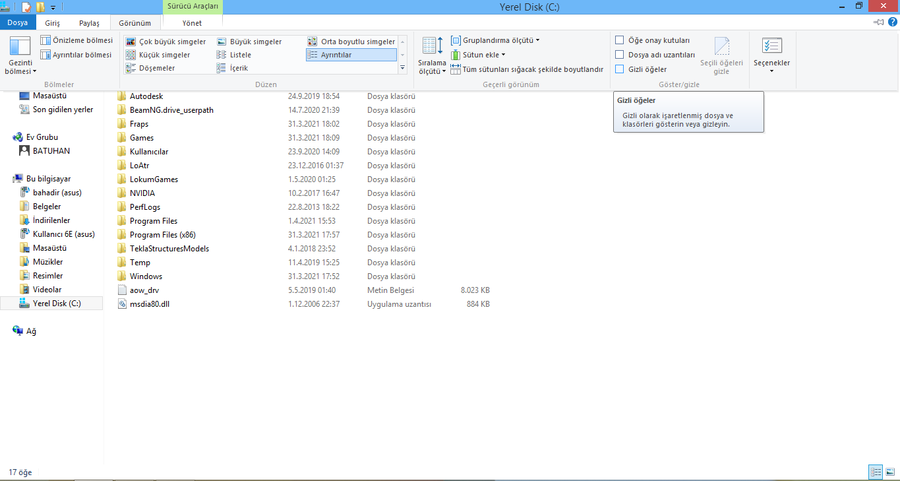Select the PerfLogs folder
The height and width of the screenshot is (481, 900).
point(145,207)
